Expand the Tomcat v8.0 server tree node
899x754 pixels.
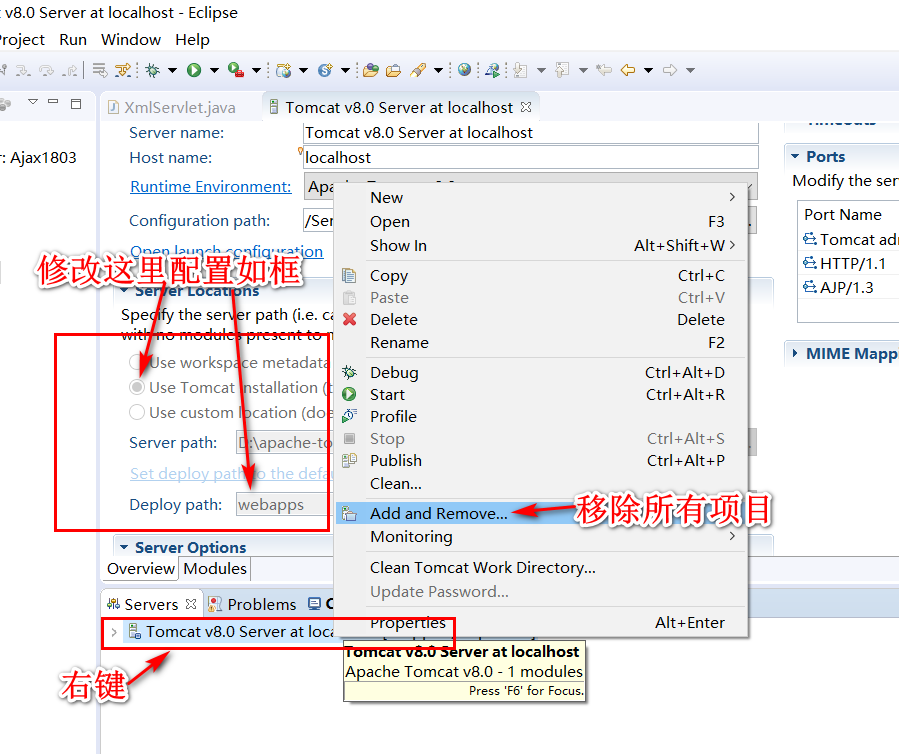114,632
